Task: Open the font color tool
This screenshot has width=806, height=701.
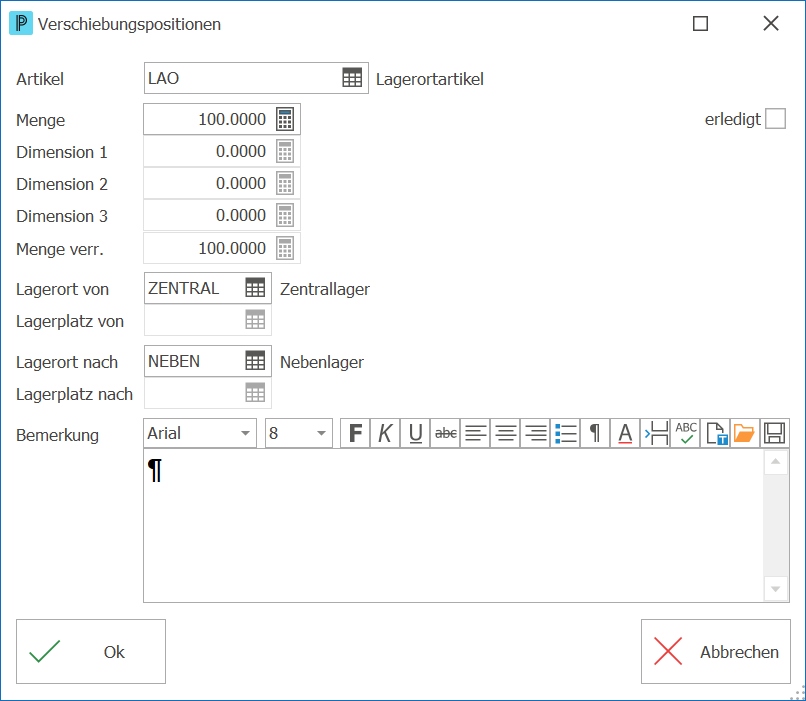Action: [x=625, y=433]
